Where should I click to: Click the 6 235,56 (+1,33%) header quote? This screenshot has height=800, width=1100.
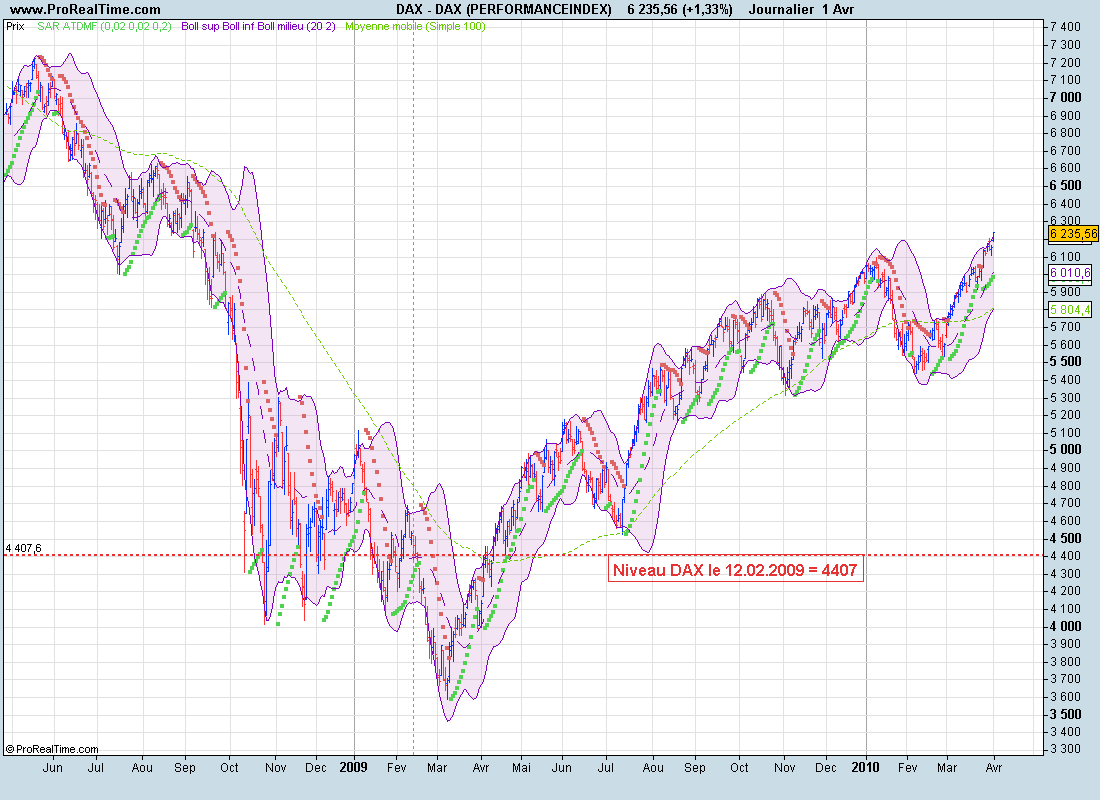[679, 9]
